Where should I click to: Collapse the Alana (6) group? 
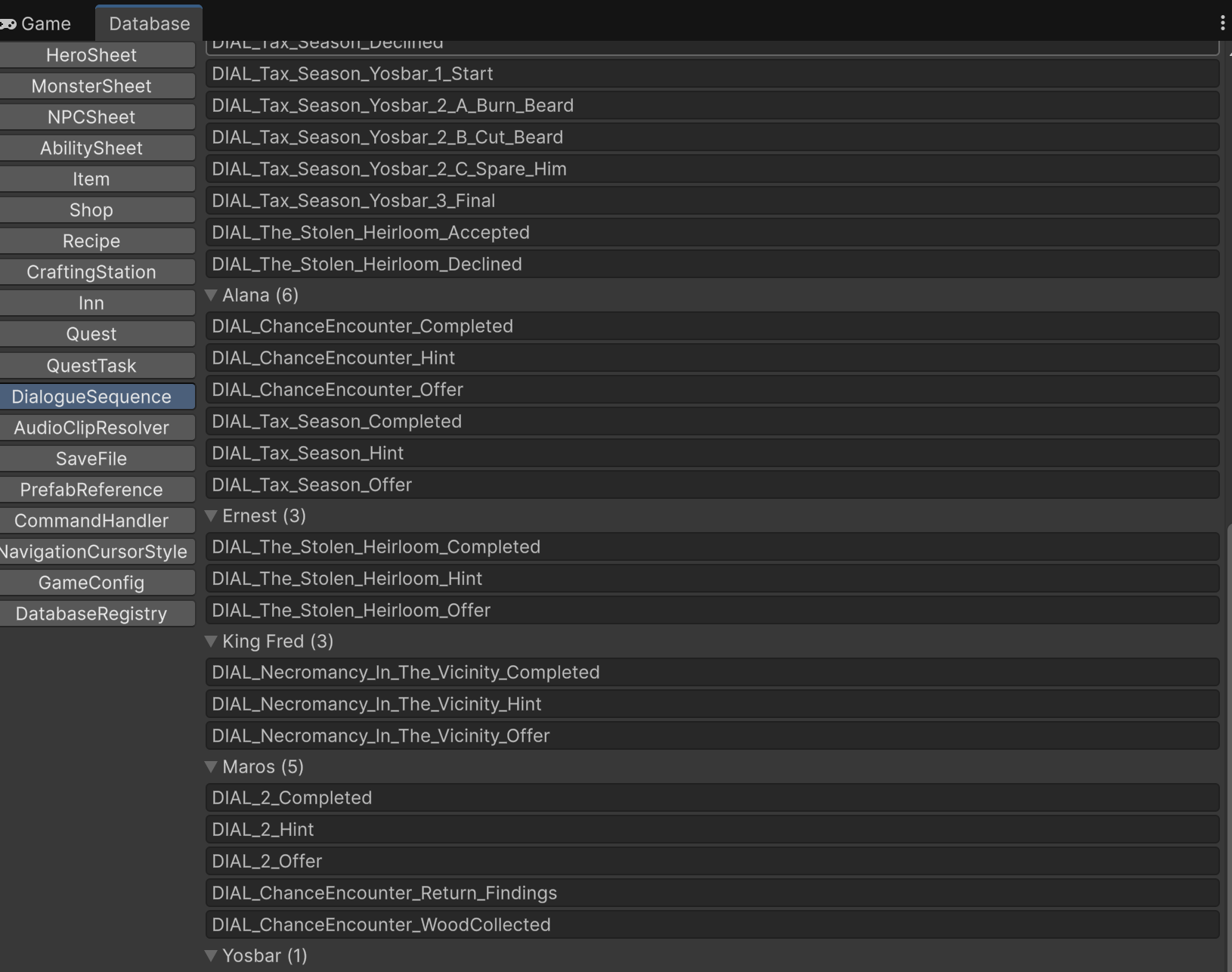pos(212,296)
